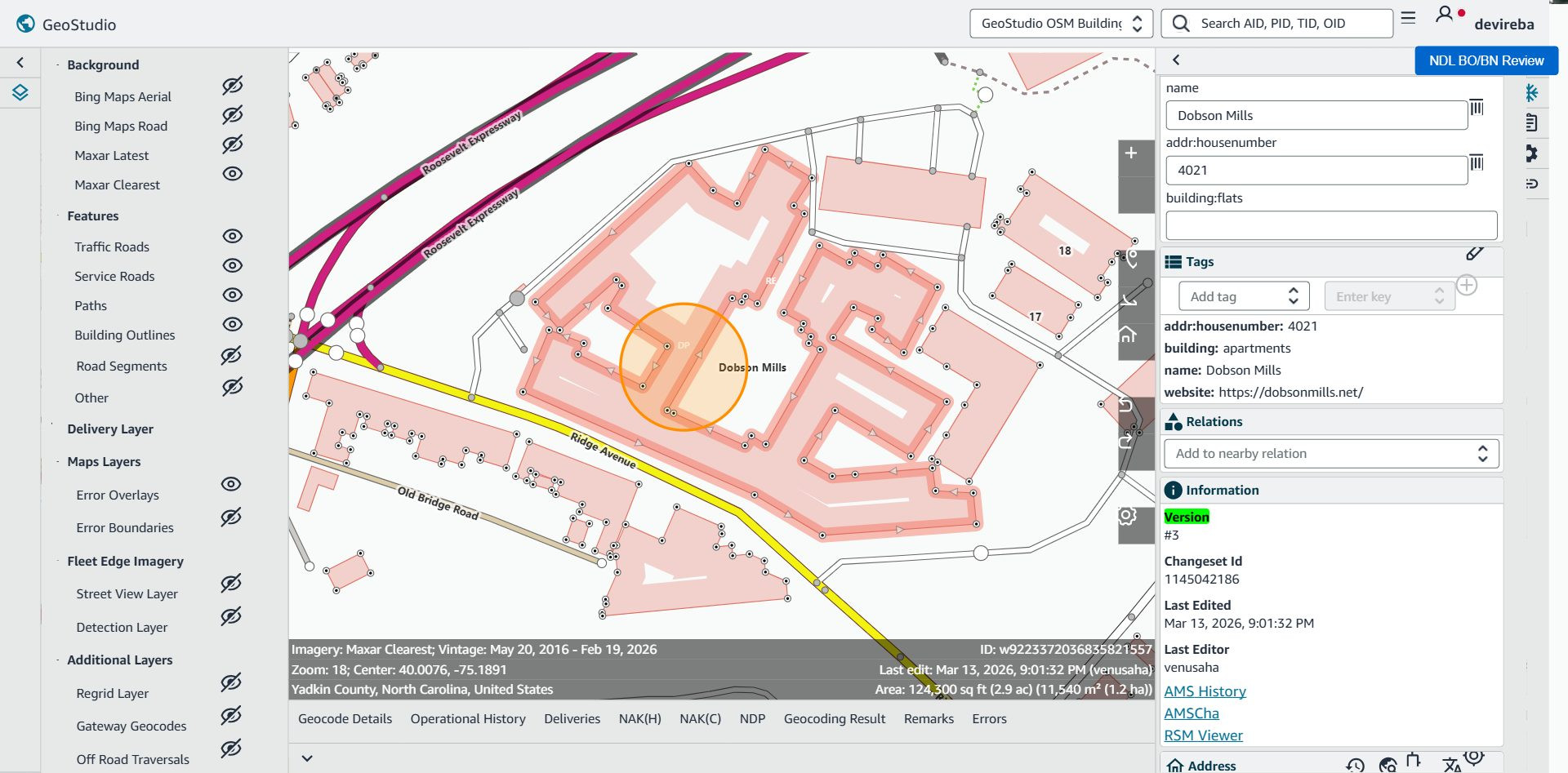Screen dimensions: 1568x773
Task: Show the Street View Layer
Action: (x=231, y=583)
